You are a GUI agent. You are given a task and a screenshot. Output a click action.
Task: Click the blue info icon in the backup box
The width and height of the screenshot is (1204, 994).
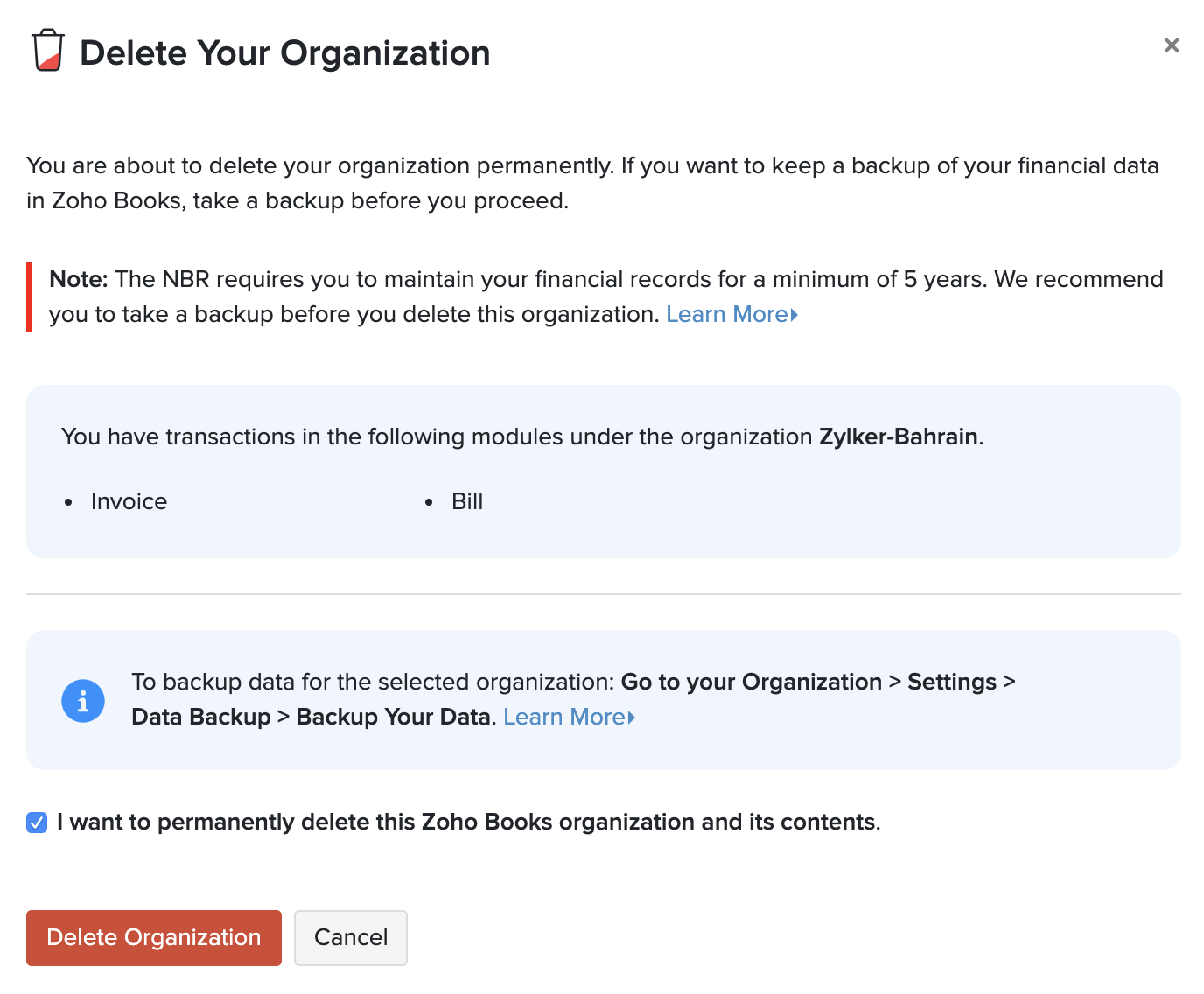coord(83,701)
